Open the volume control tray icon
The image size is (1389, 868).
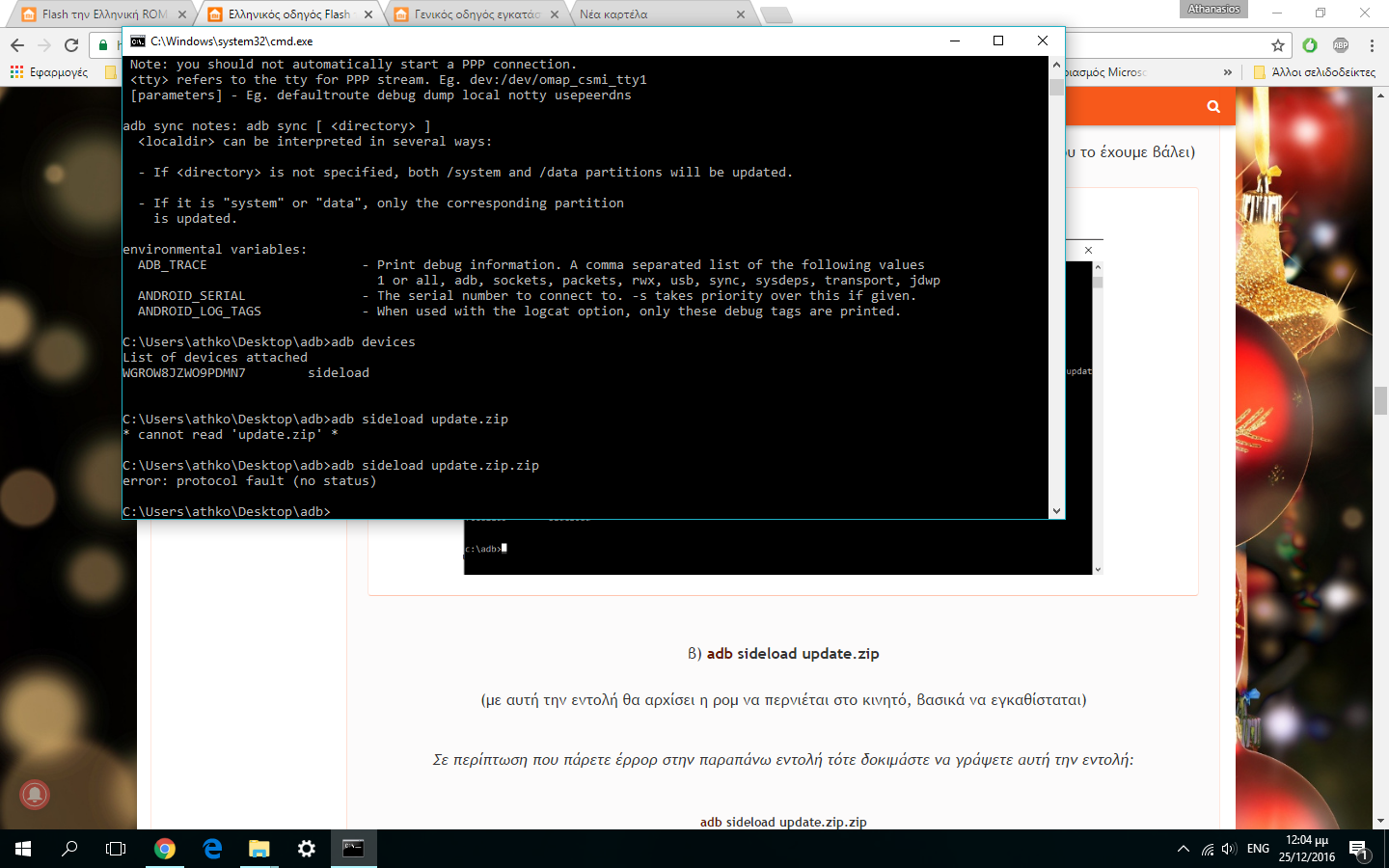(x=1229, y=850)
